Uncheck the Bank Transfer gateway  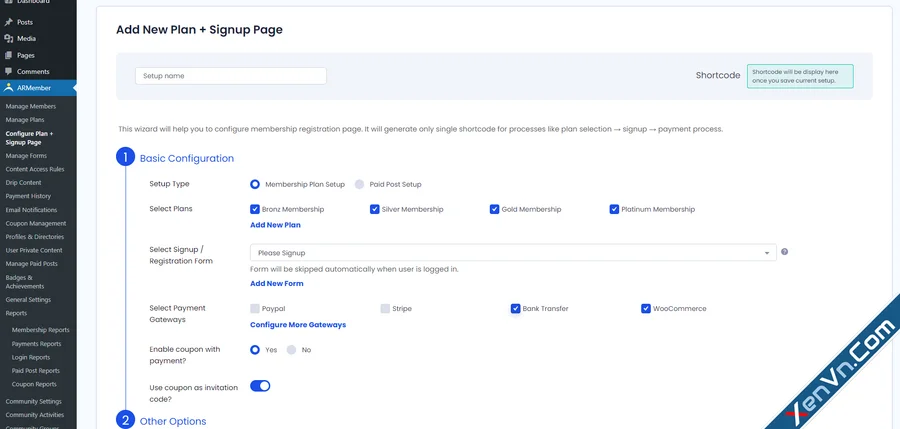515,308
